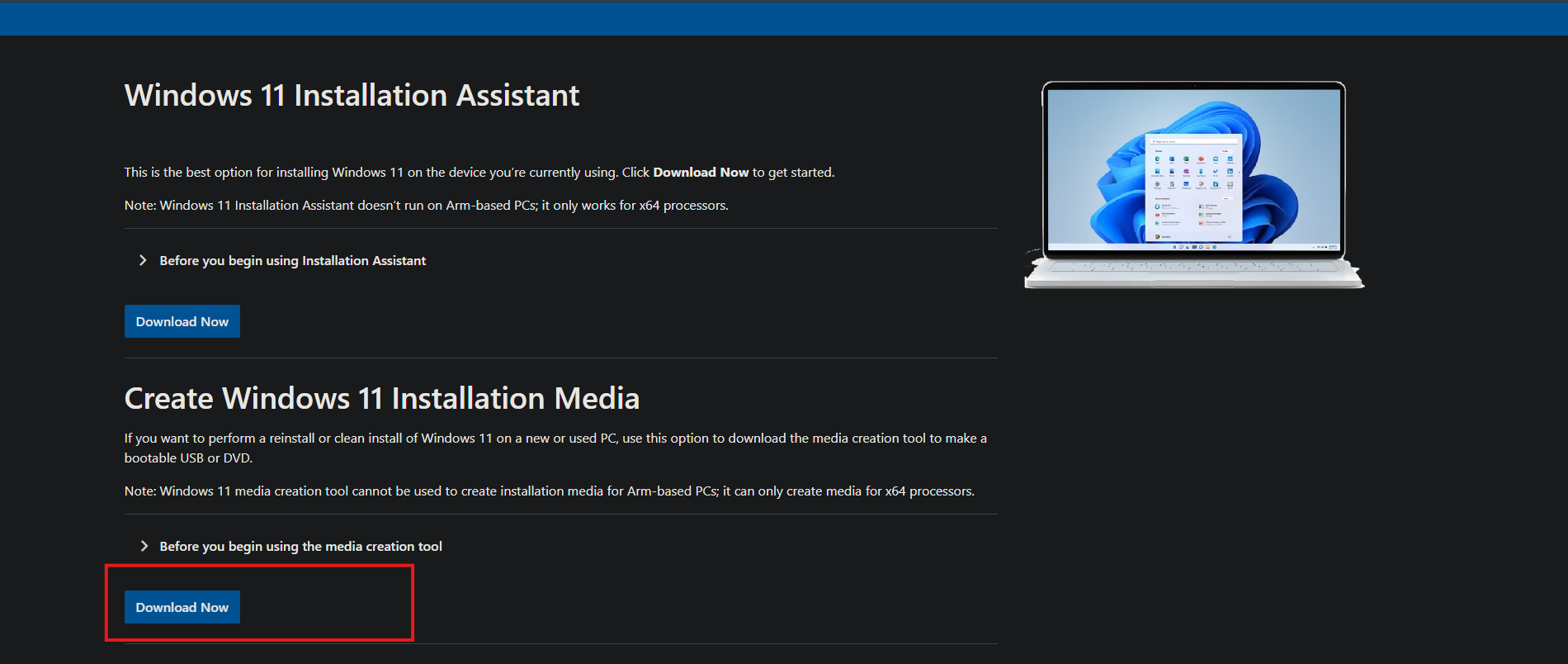Click the 'reinstall or clean install' paragraph

point(555,448)
